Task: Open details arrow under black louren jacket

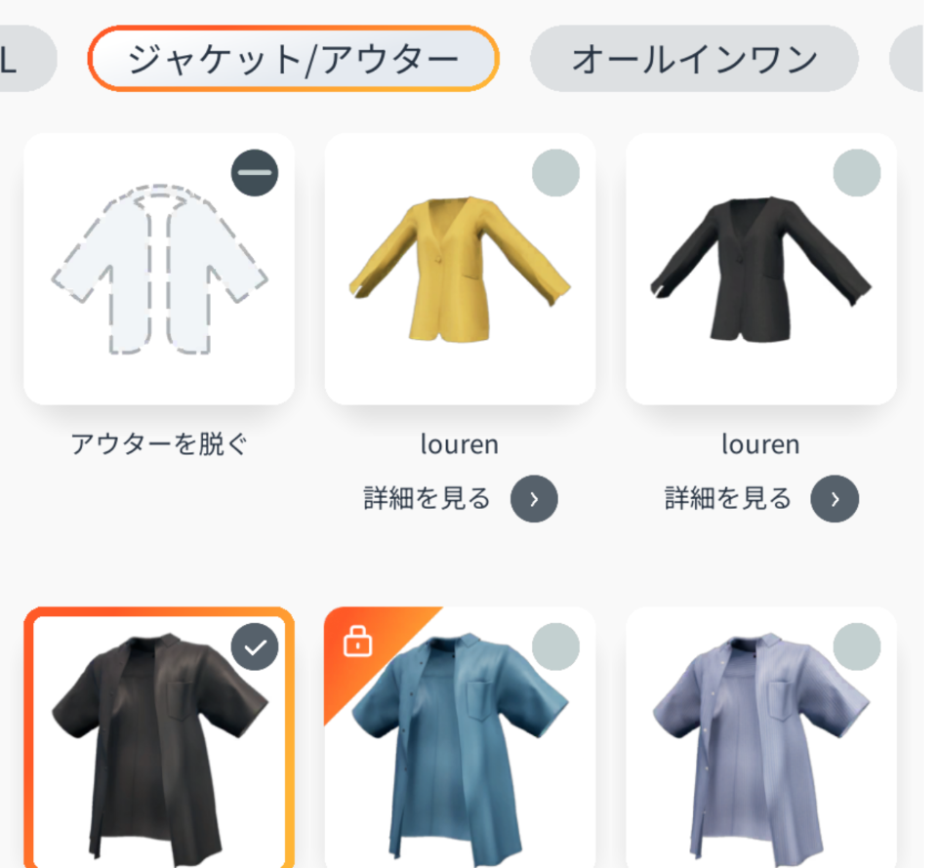Action: (835, 499)
